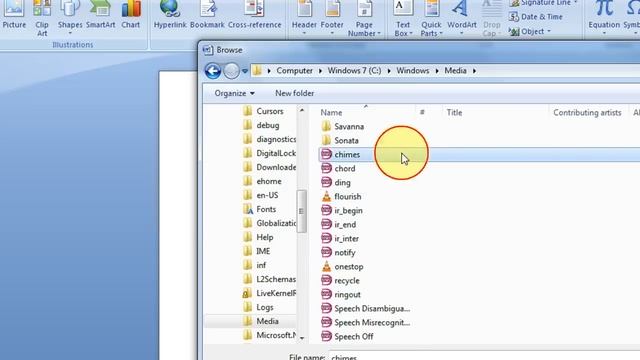Click the folder tree scrollbar thumb
The height and width of the screenshot is (360, 640).
[302, 211]
